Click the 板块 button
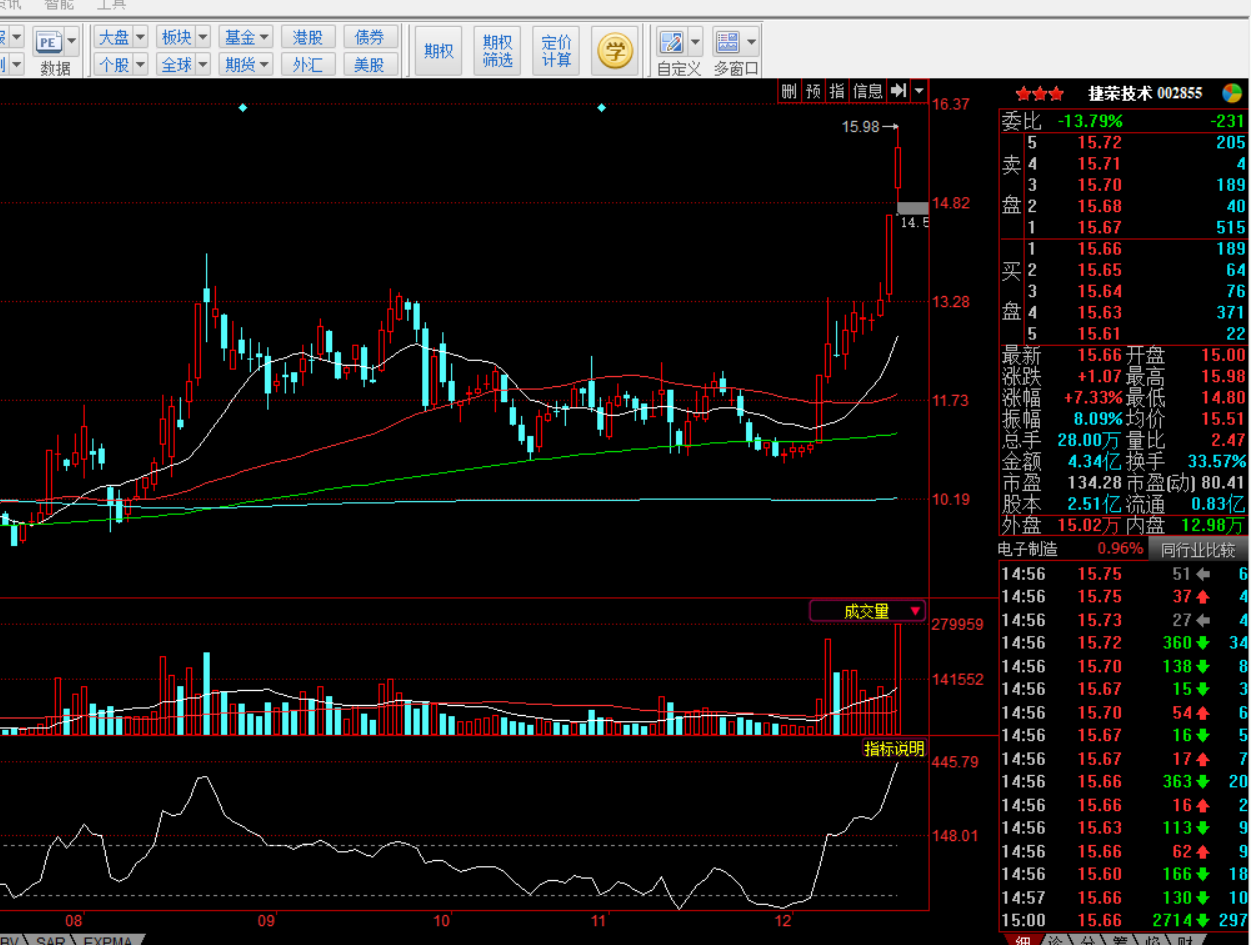The width and height of the screenshot is (1251, 945). click(x=176, y=38)
